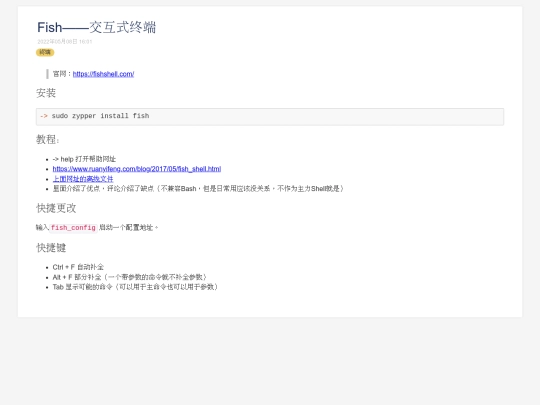Image resolution: width=540 pixels, height=405 pixels.
Task: Open the ruanyifeng.com fish_shell blog link
Action: pos(137,169)
